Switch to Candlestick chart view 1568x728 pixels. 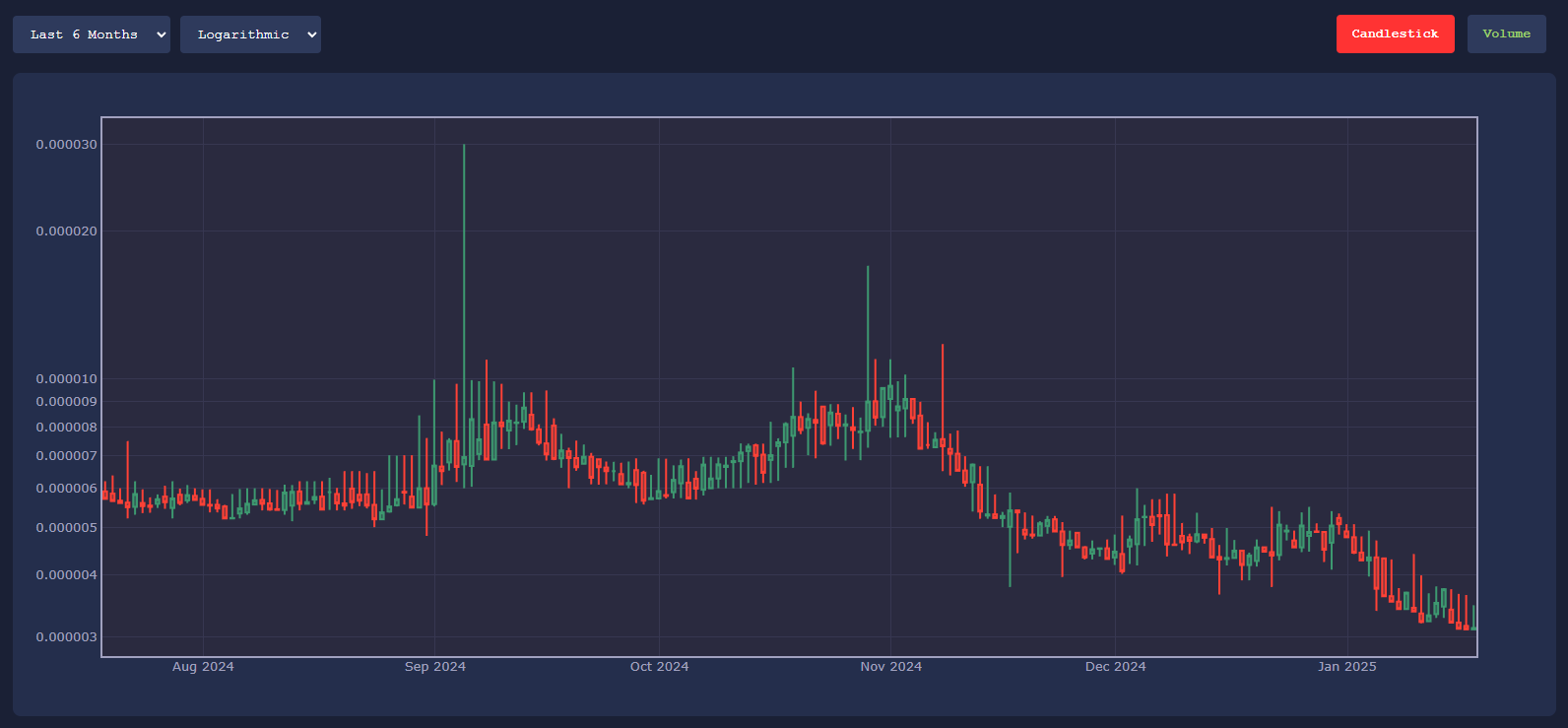coord(1395,34)
